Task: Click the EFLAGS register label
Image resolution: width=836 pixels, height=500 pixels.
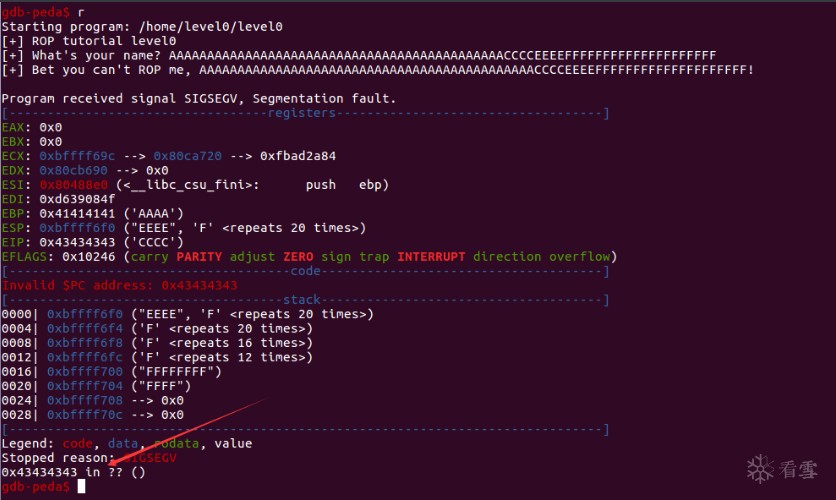Action: click(26, 256)
